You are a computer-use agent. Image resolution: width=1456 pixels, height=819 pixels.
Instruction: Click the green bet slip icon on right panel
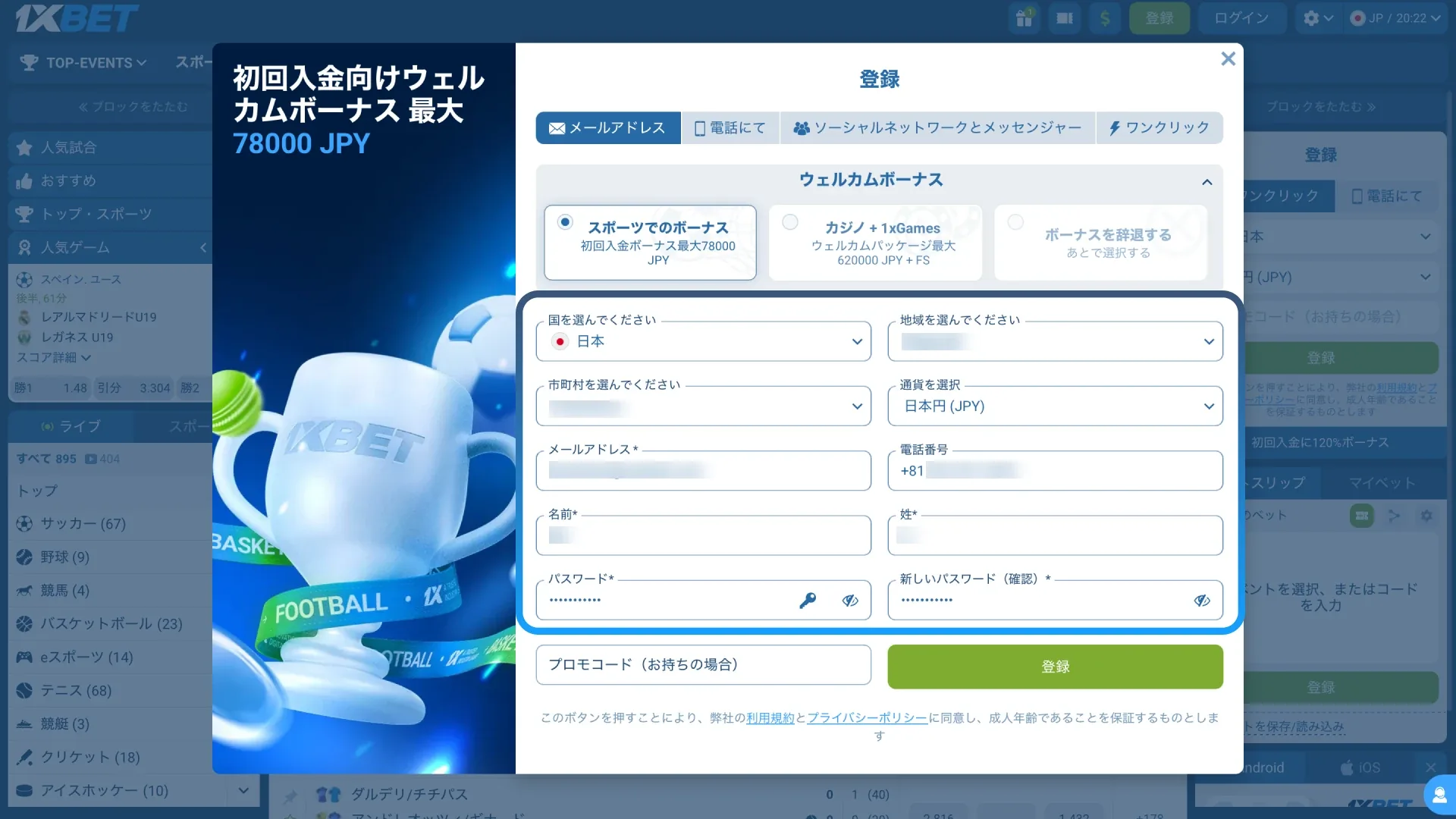(x=1362, y=516)
